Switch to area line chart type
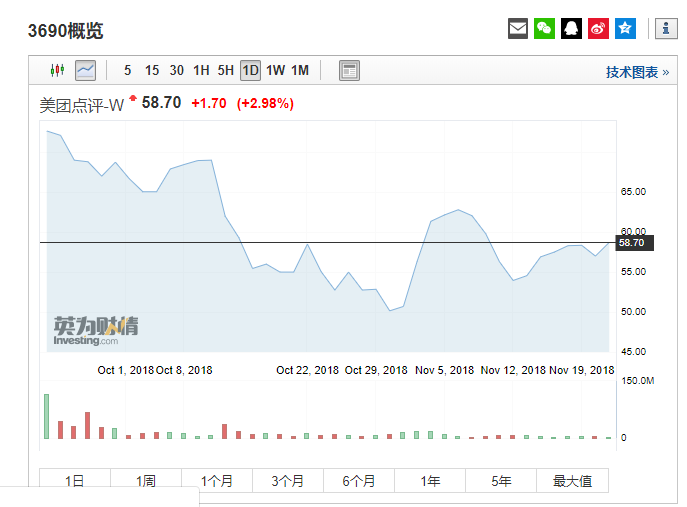 (x=85, y=70)
